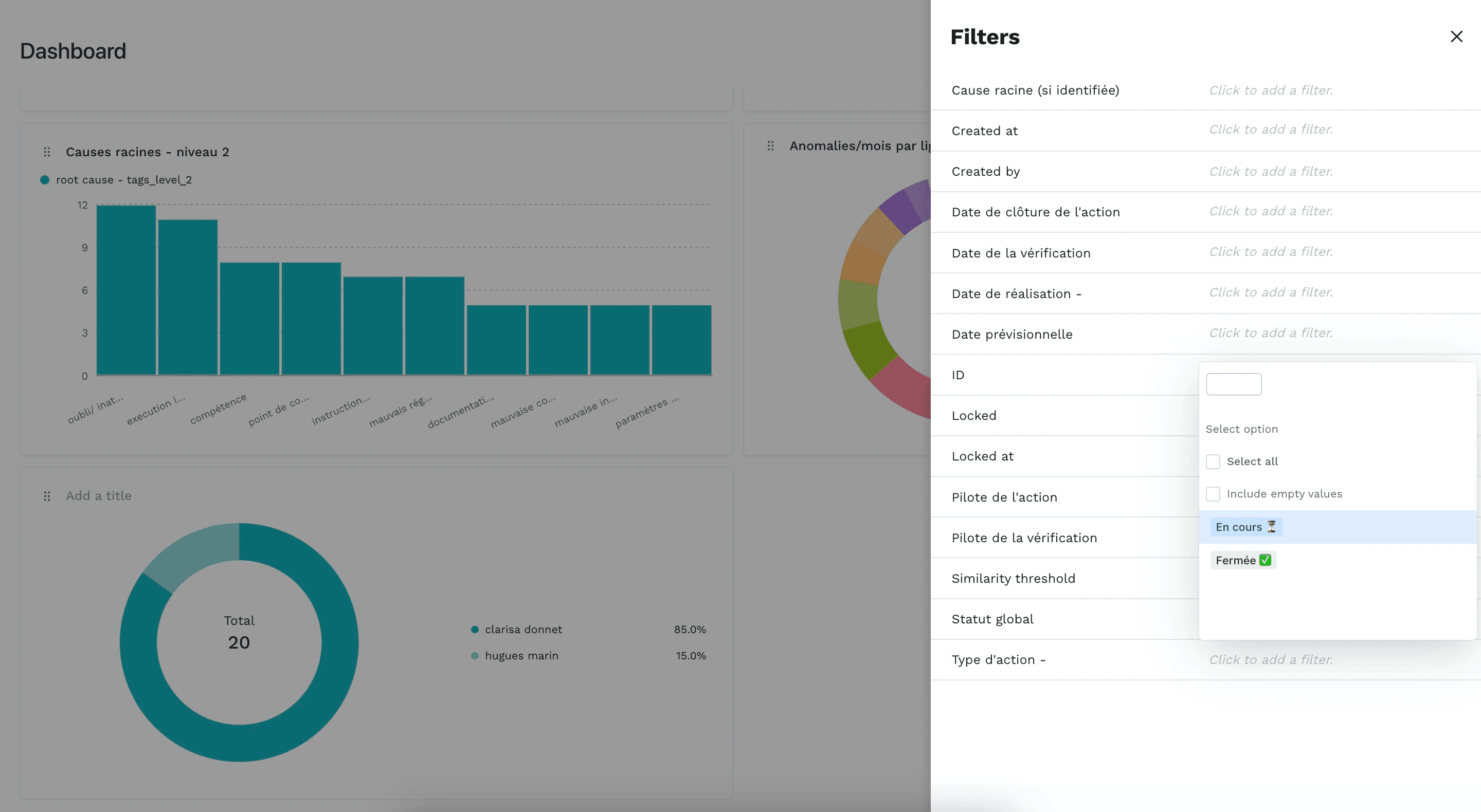Click the hourglass icon beside En cours
Viewport: 1481px width, 812px height.
[x=1271, y=526]
